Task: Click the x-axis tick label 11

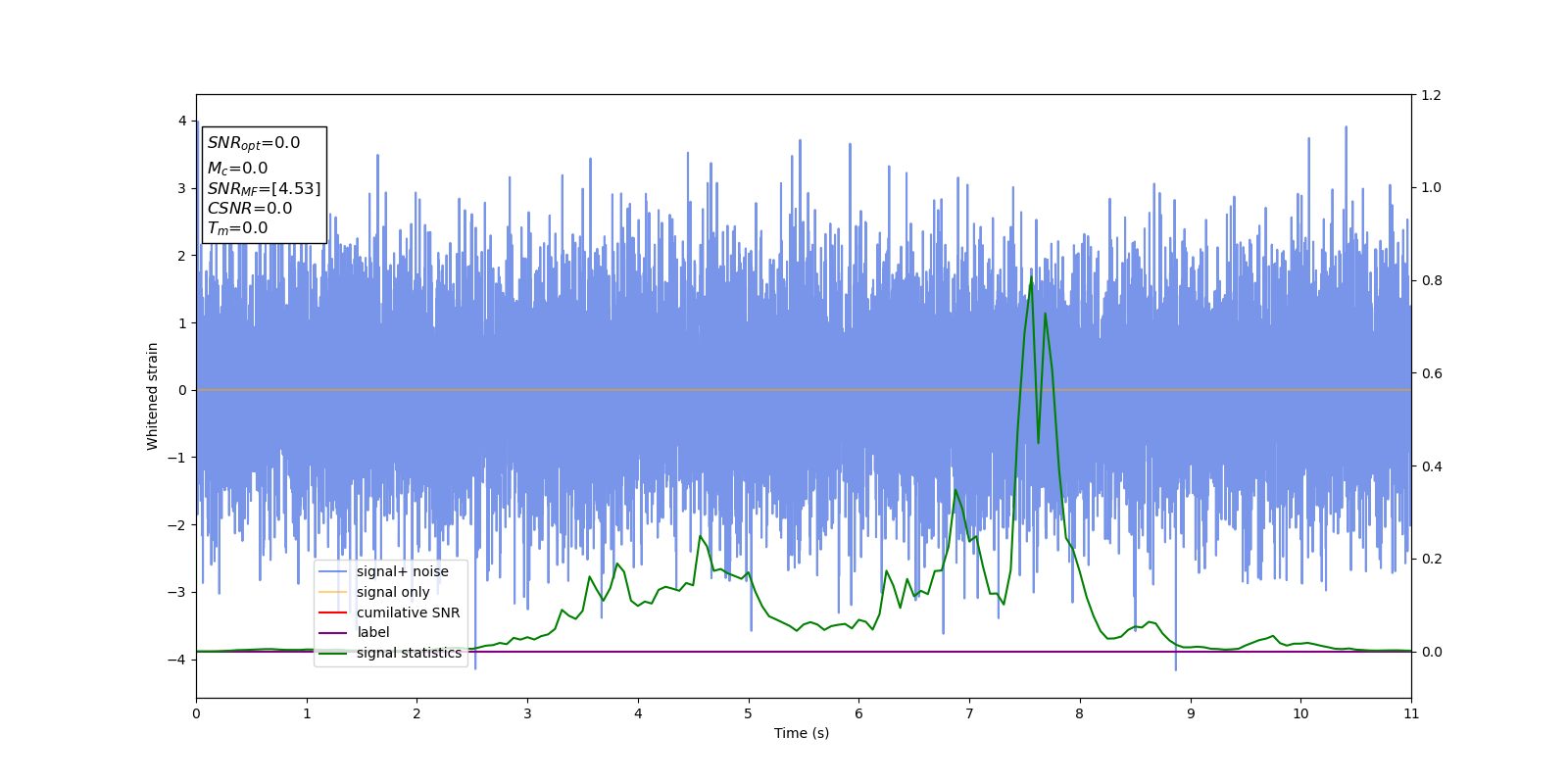Action: [x=1411, y=713]
